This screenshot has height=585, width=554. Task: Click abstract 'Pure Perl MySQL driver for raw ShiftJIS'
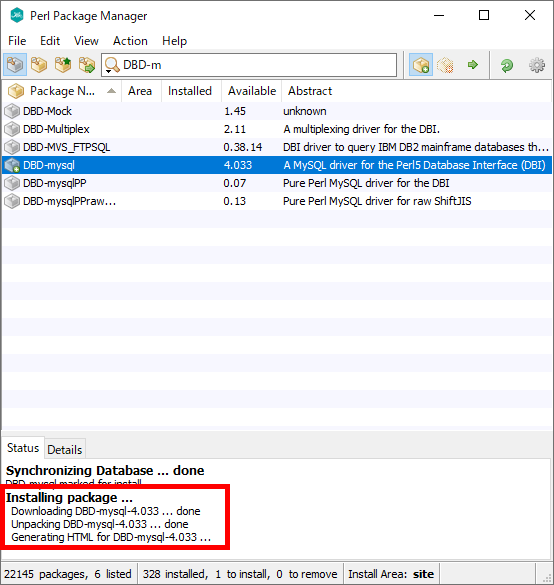pyautogui.click(x=377, y=201)
